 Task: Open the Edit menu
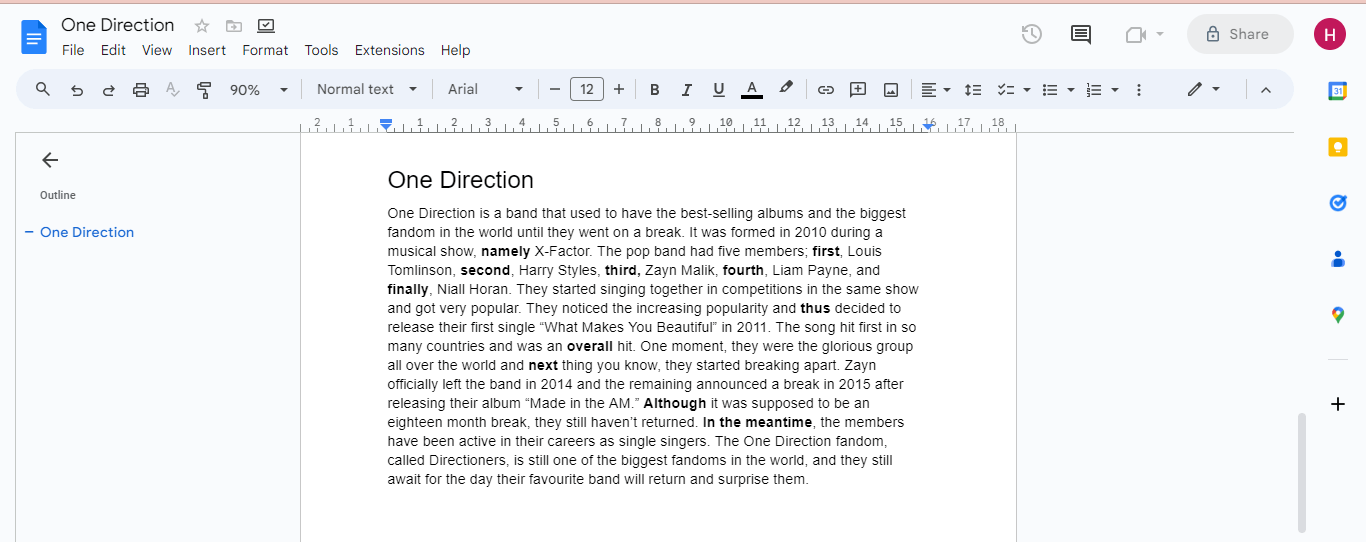pos(113,50)
